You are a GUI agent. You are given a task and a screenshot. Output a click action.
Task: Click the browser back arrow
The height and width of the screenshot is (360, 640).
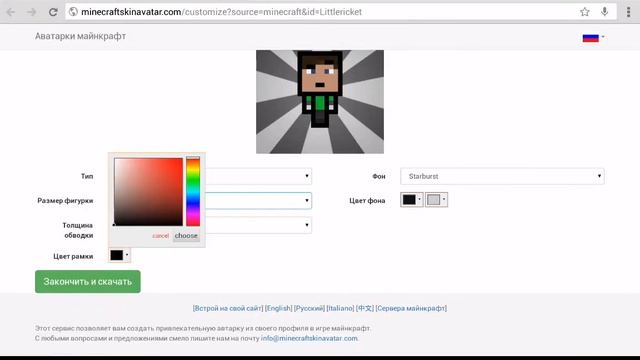point(11,12)
